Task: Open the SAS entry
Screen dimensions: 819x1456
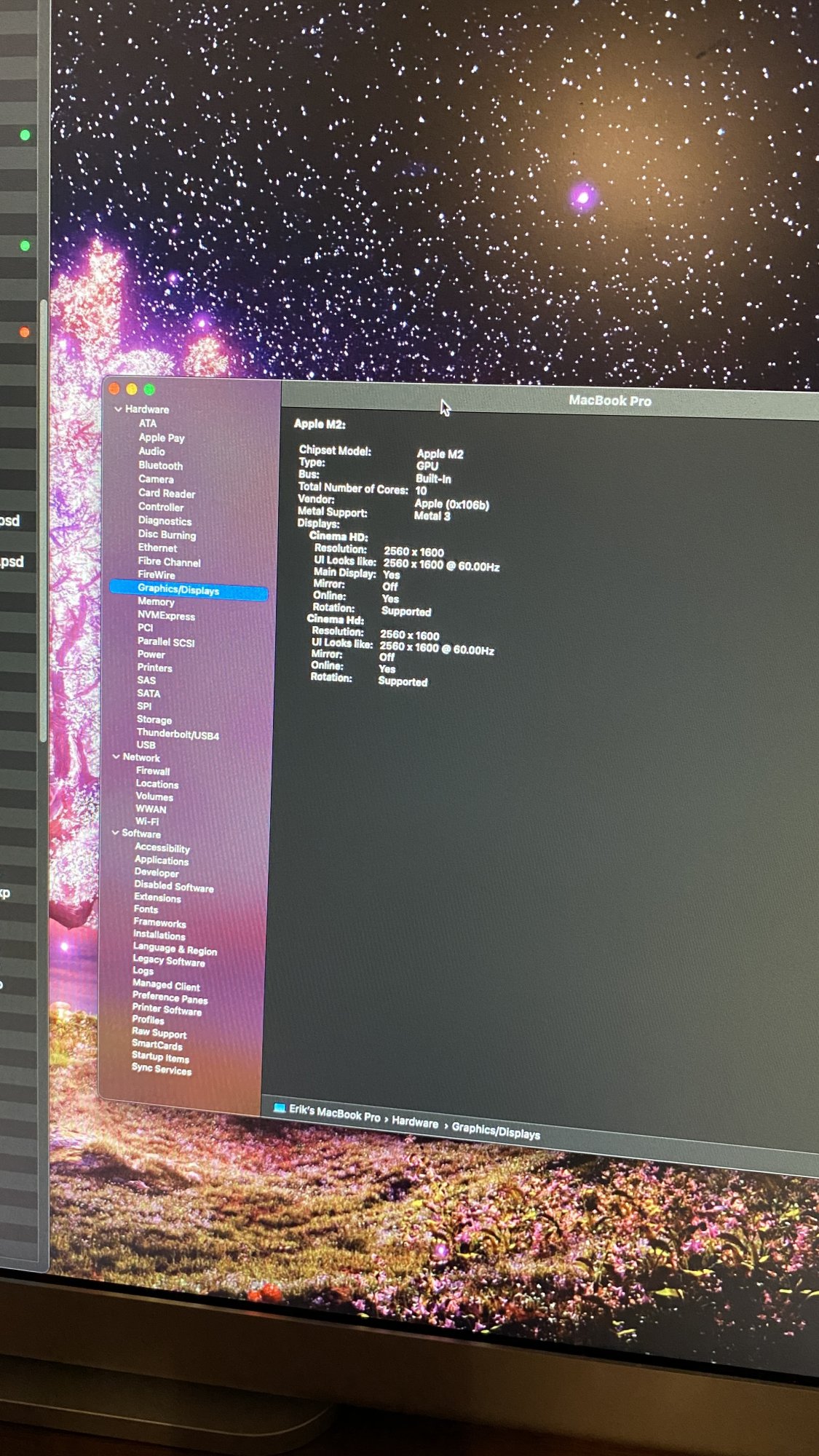Action: pyautogui.click(x=146, y=680)
